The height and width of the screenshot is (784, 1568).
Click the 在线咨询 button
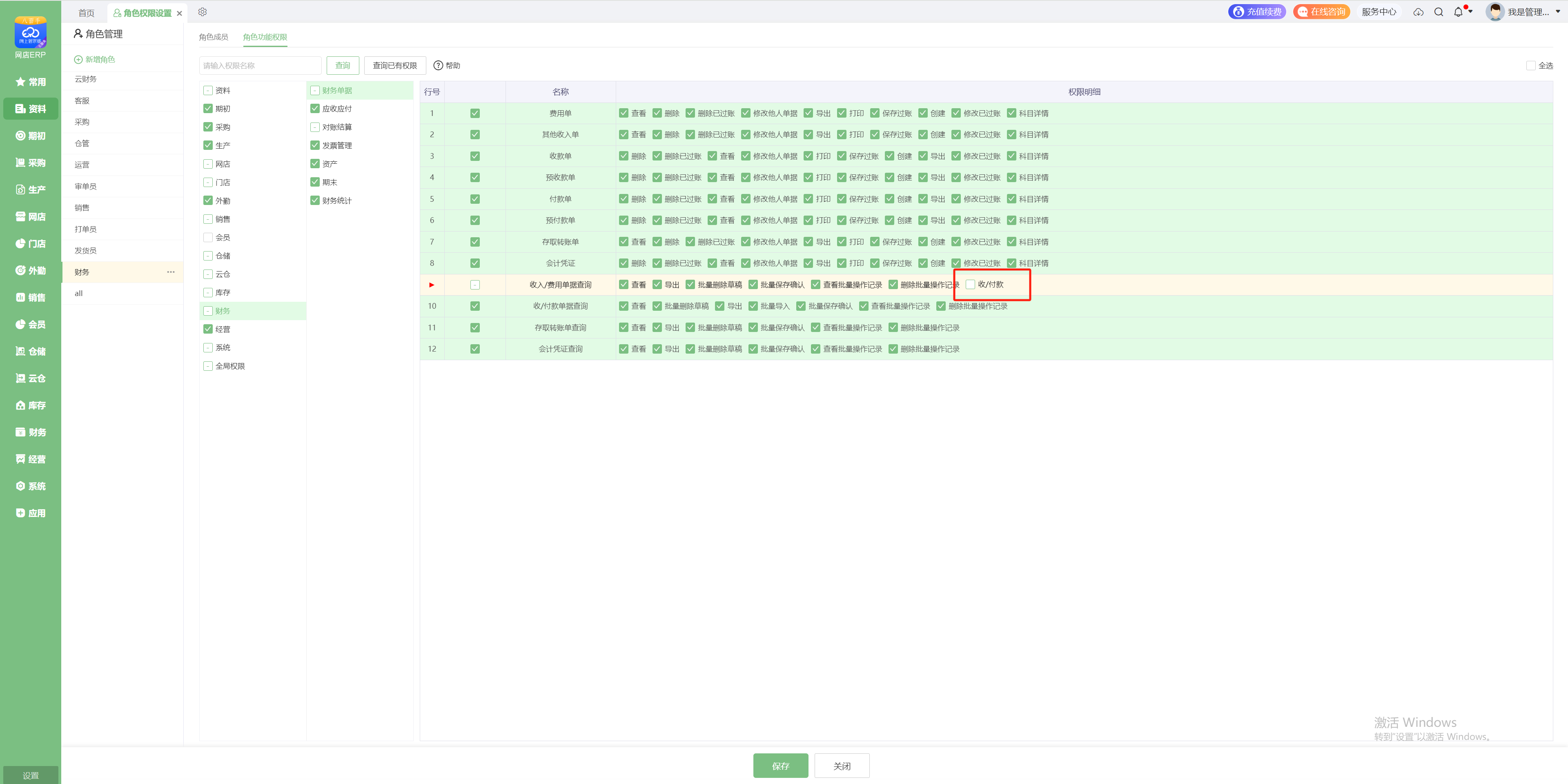click(1321, 11)
